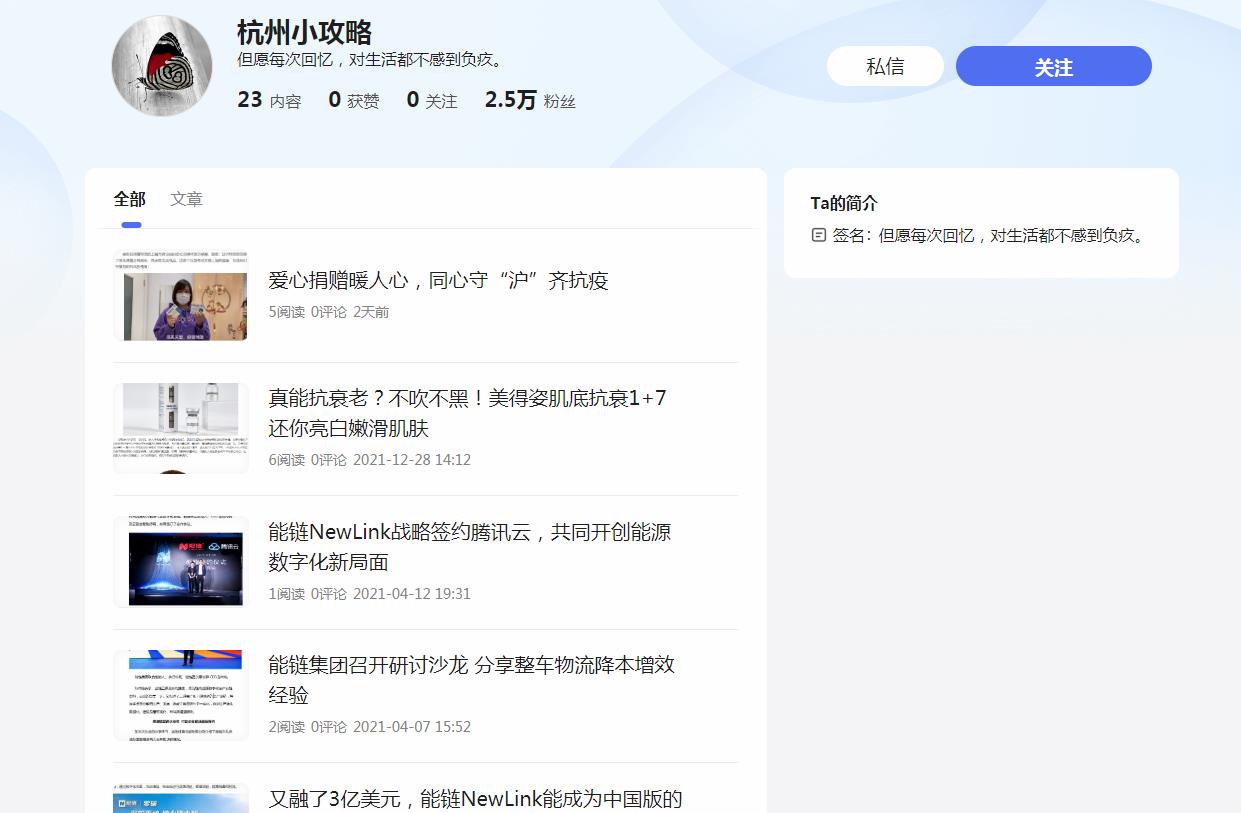Click 0评论 under the 美得姿 article
The image size is (1241, 813).
[329, 460]
